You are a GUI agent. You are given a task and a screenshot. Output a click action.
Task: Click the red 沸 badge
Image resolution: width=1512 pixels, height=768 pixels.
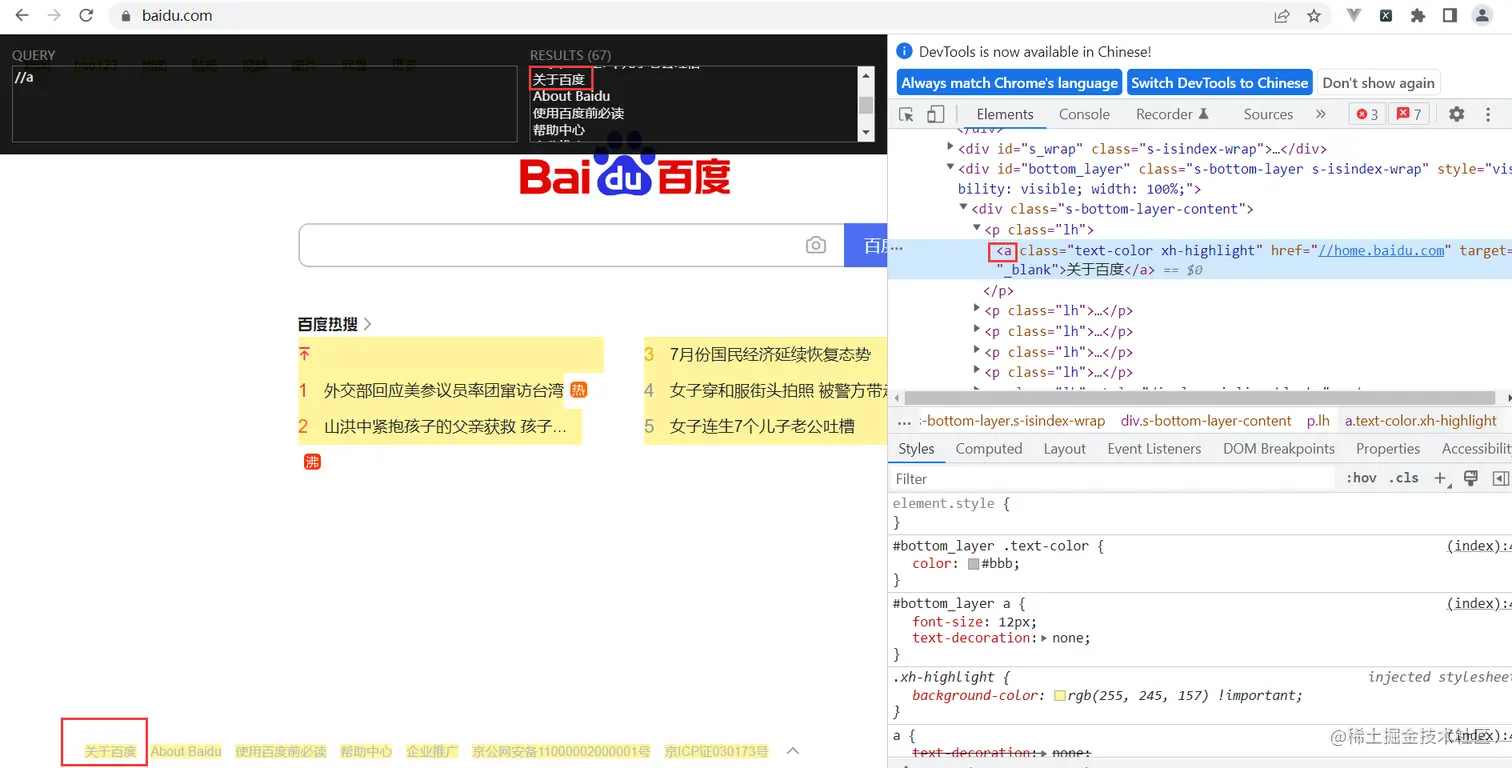[x=312, y=462]
